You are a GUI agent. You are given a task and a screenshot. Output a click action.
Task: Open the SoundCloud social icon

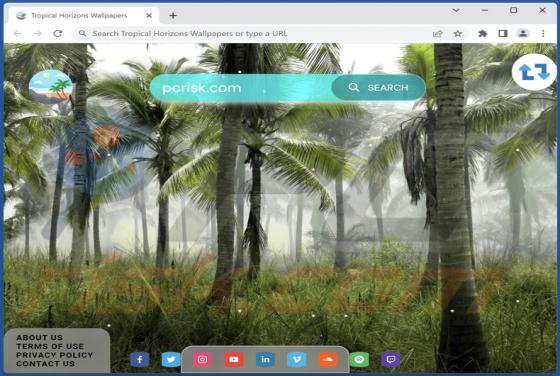[x=328, y=360]
